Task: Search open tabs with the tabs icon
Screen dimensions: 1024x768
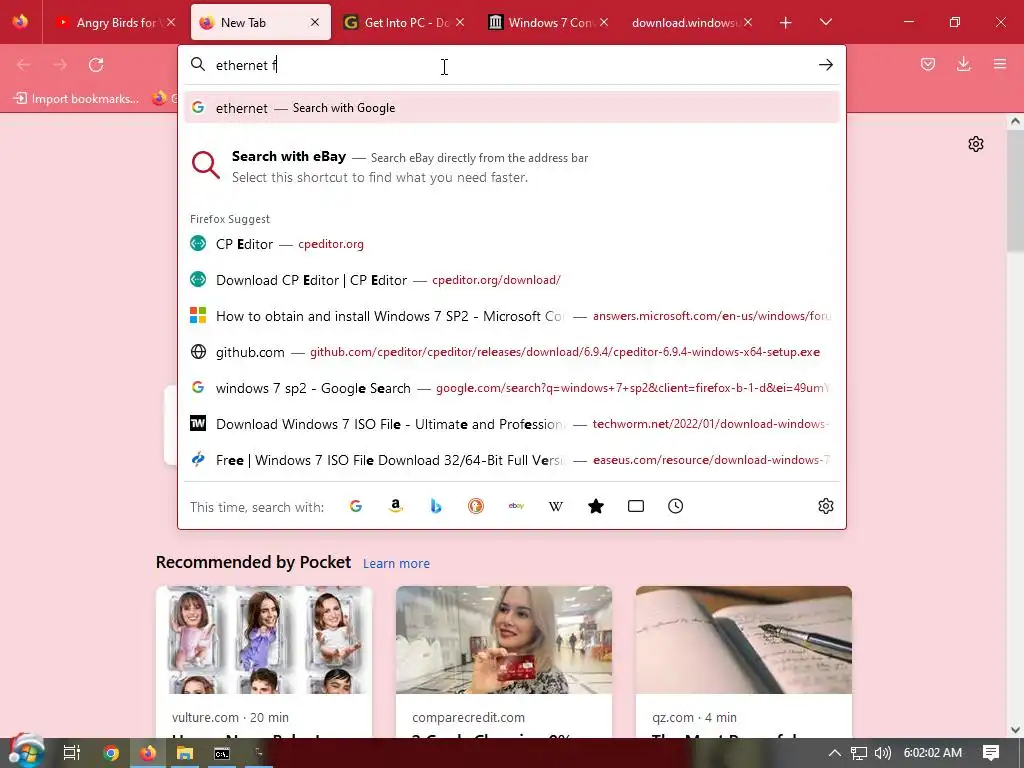Action: click(635, 506)
